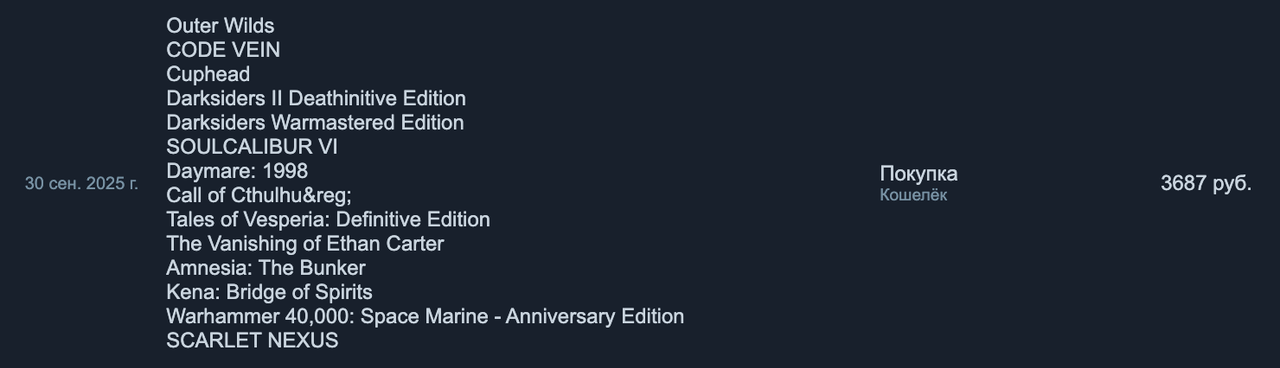Screen dimensions: 1280x368
Task: Open Darksiders II Deathinitive Edition entry
Action: [x=316, y=98]
